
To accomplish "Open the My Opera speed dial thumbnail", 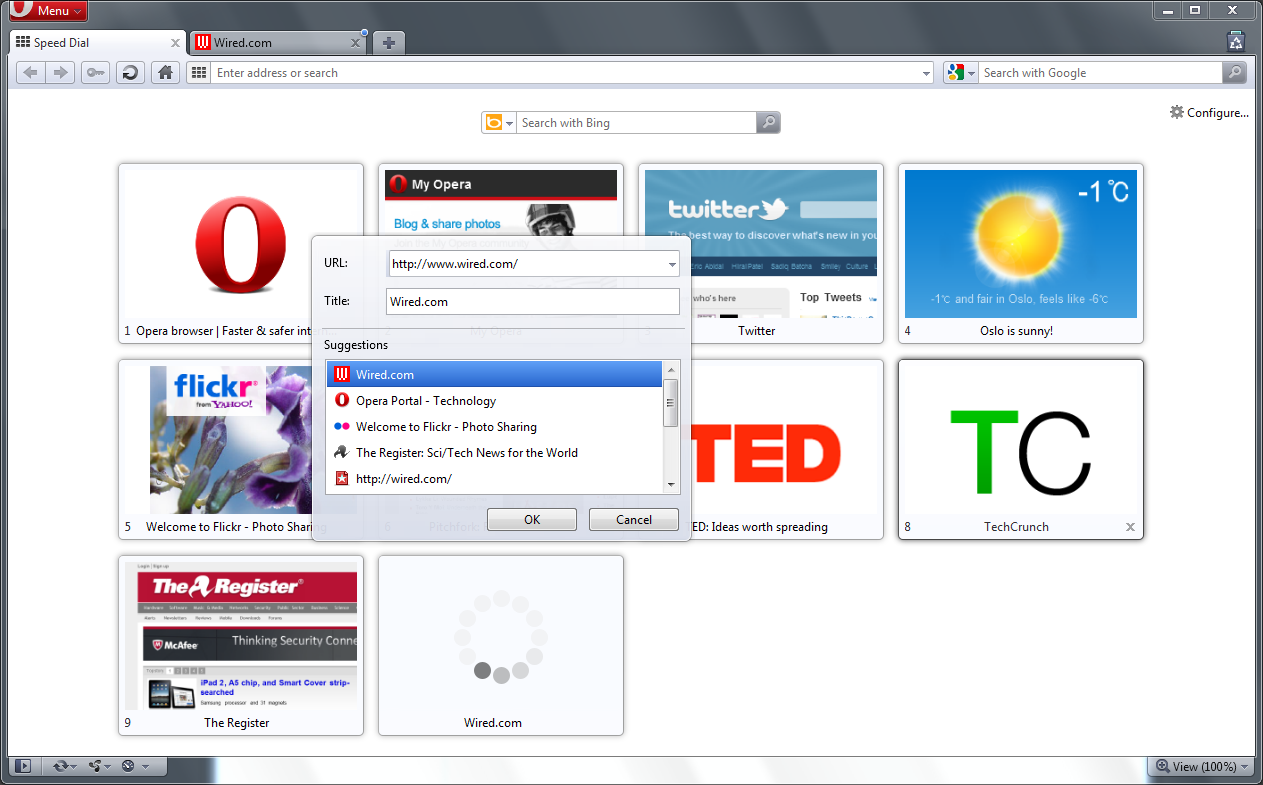I will tap(501, 202).
